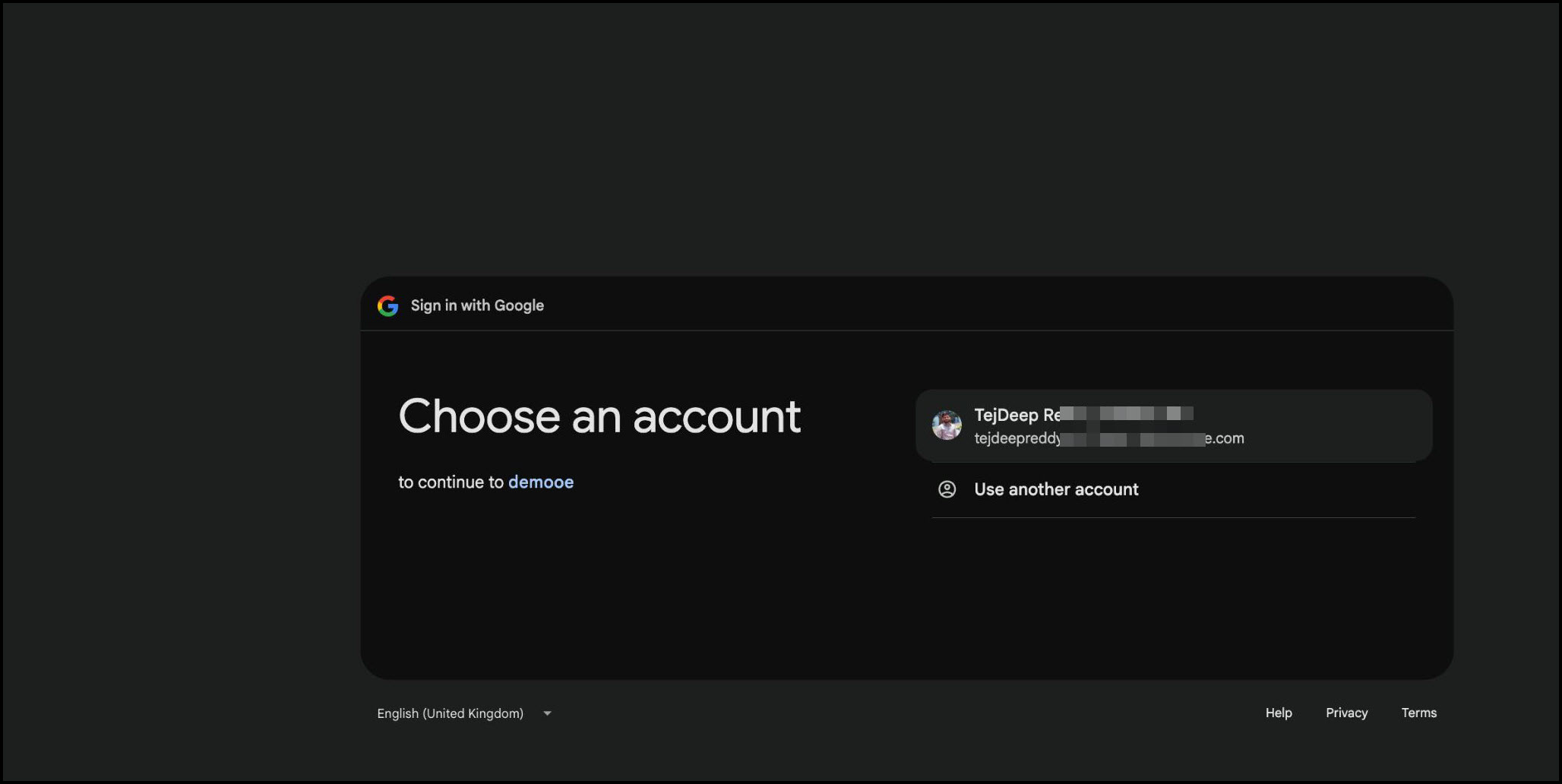Screen dimensions: 1562x784
Task: Open the Privacy link
Action: tap(1346, 713)
